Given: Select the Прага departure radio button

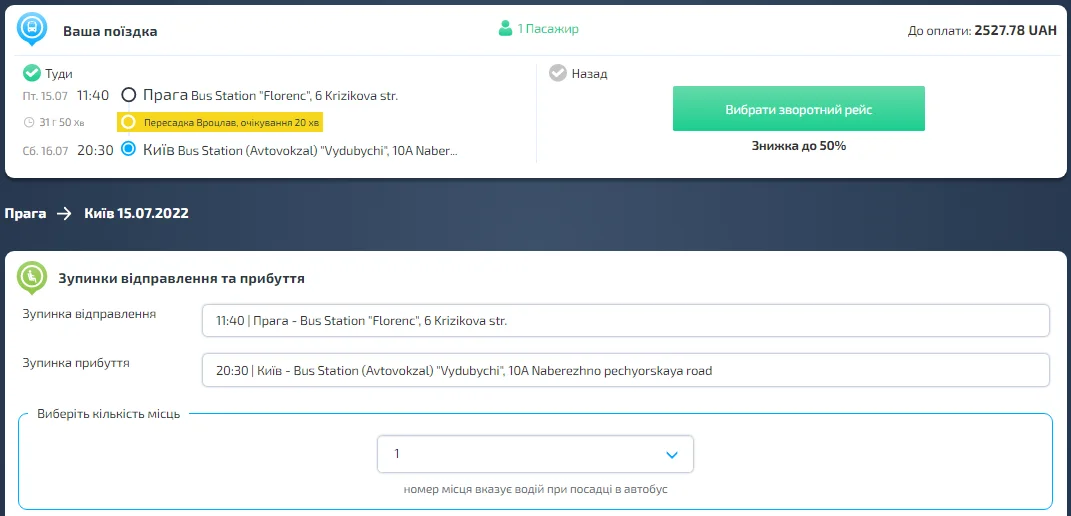Looking at the screenshot, I should 128,95.
